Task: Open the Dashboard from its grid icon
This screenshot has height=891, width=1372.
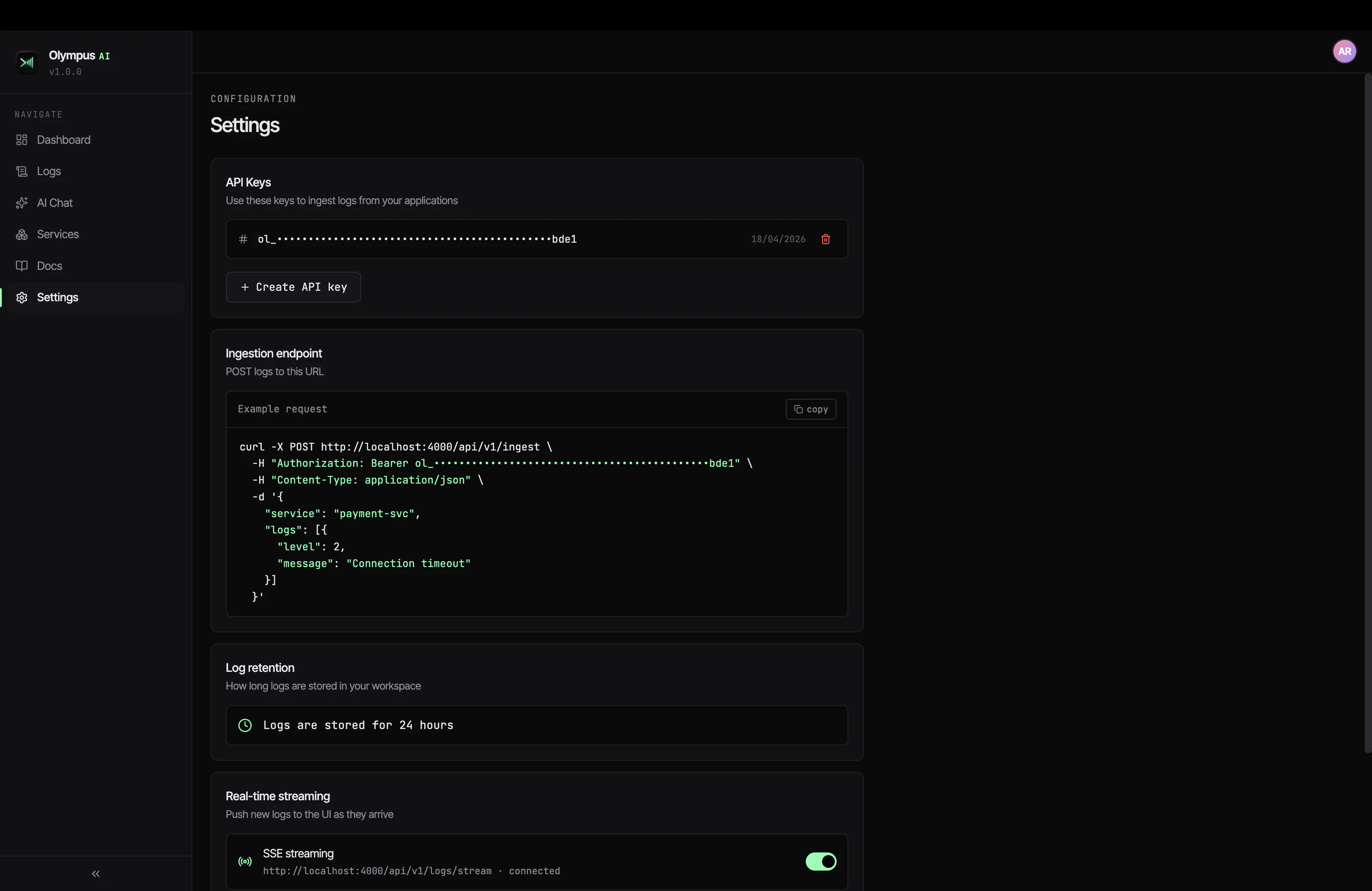Action: point(22,140)
